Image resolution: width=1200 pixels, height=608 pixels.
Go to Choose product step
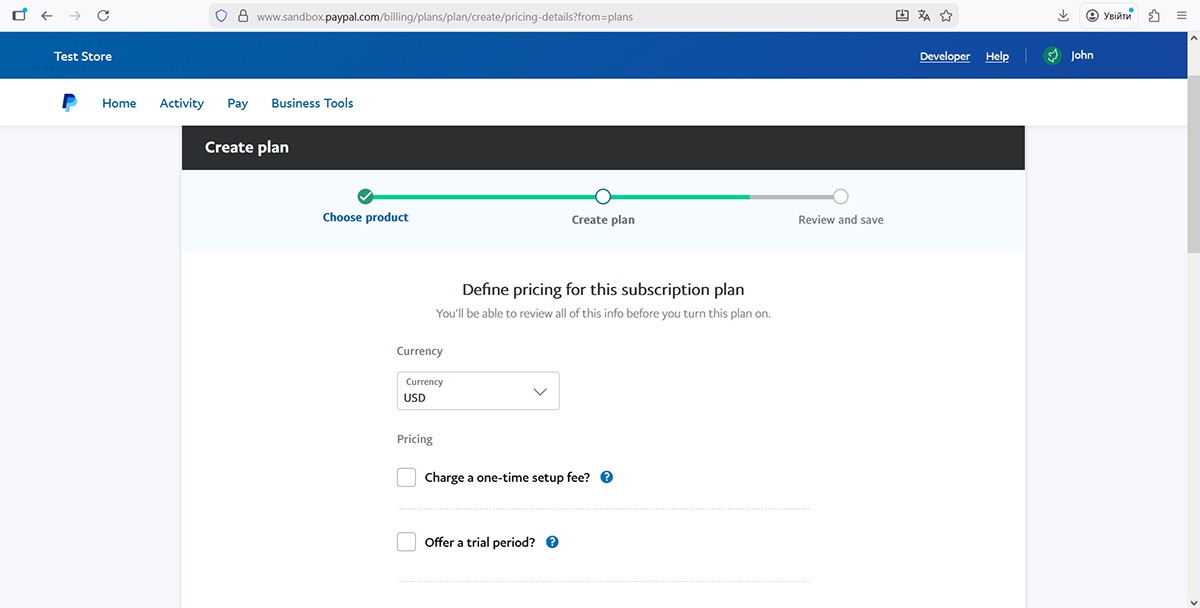[x=365, y=217]
